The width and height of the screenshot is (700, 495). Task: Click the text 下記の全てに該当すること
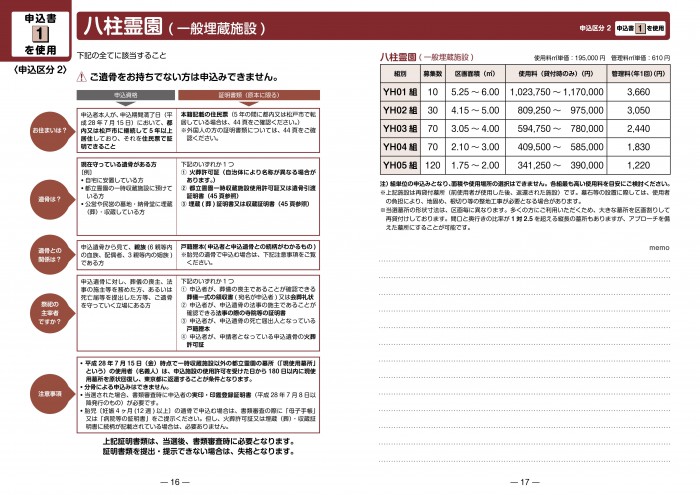tap(121, 56)
